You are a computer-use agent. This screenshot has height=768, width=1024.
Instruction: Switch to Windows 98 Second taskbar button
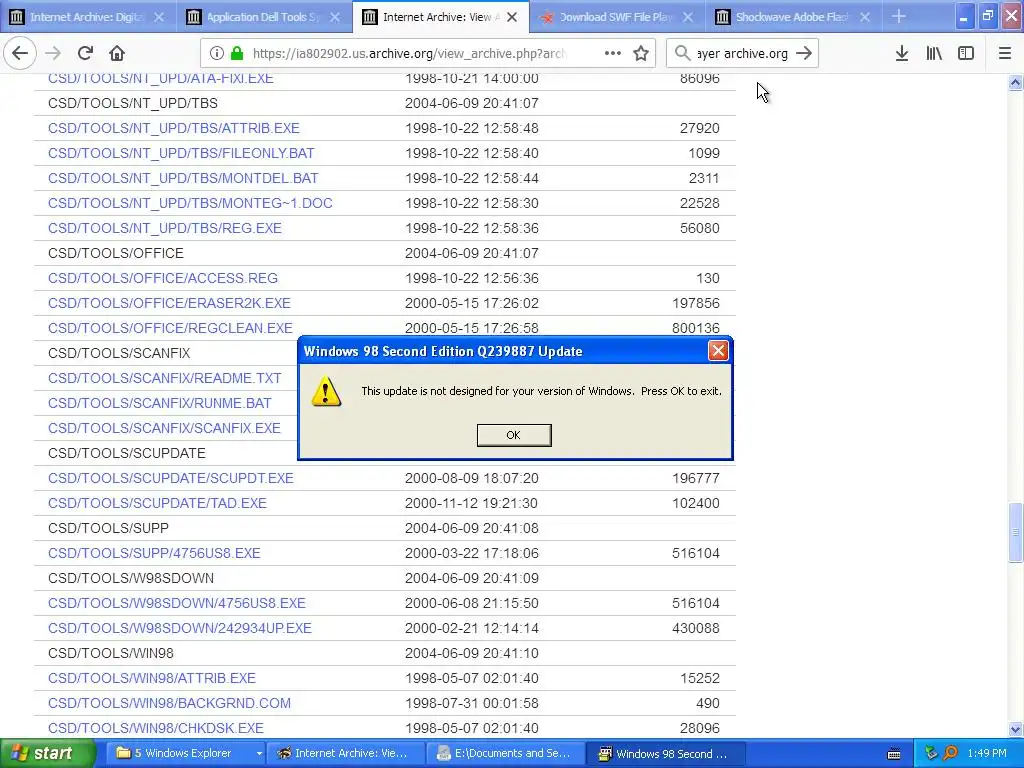[x=666, y=753]
